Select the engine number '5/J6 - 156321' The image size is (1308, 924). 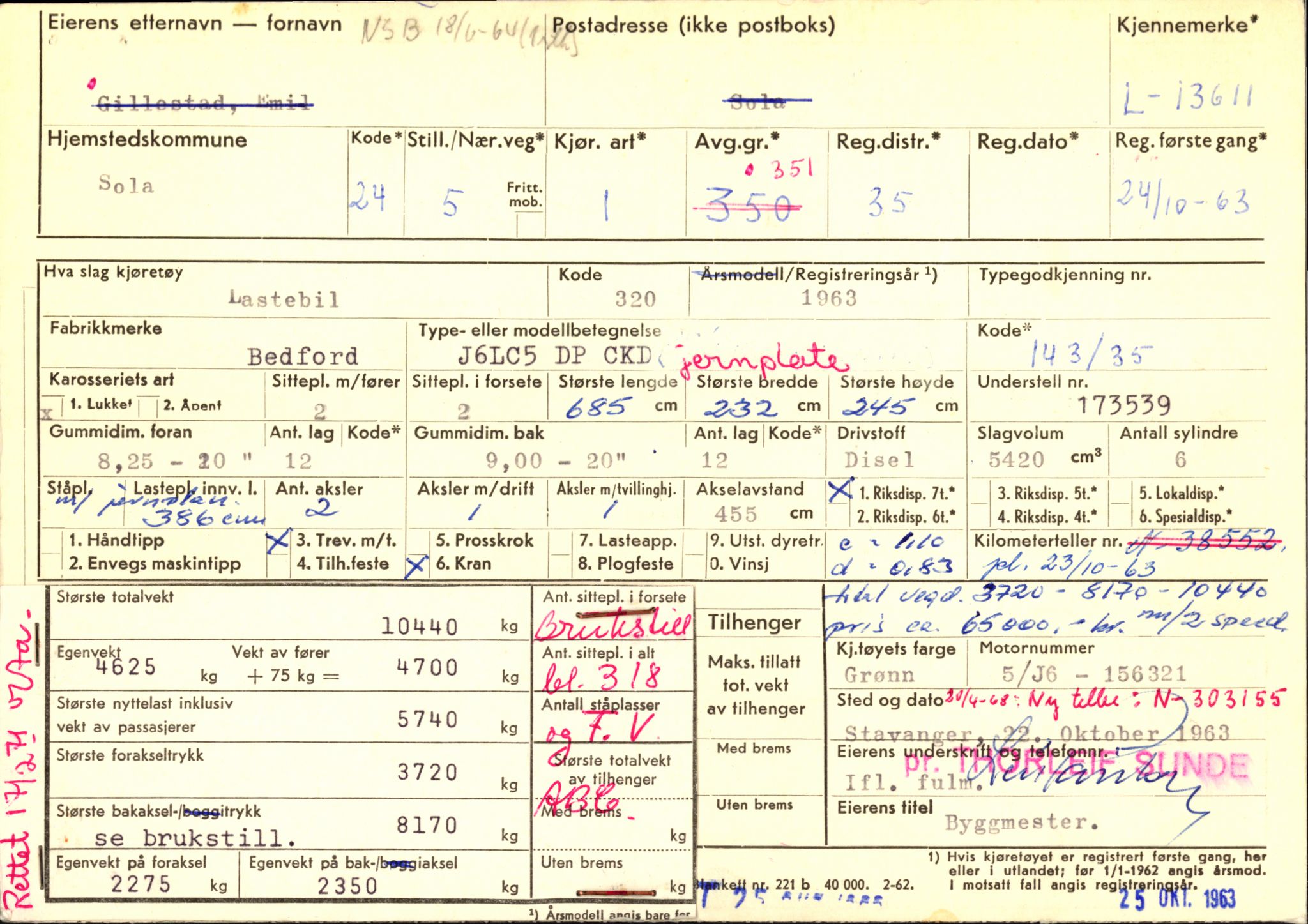(x=1093, y=673)
